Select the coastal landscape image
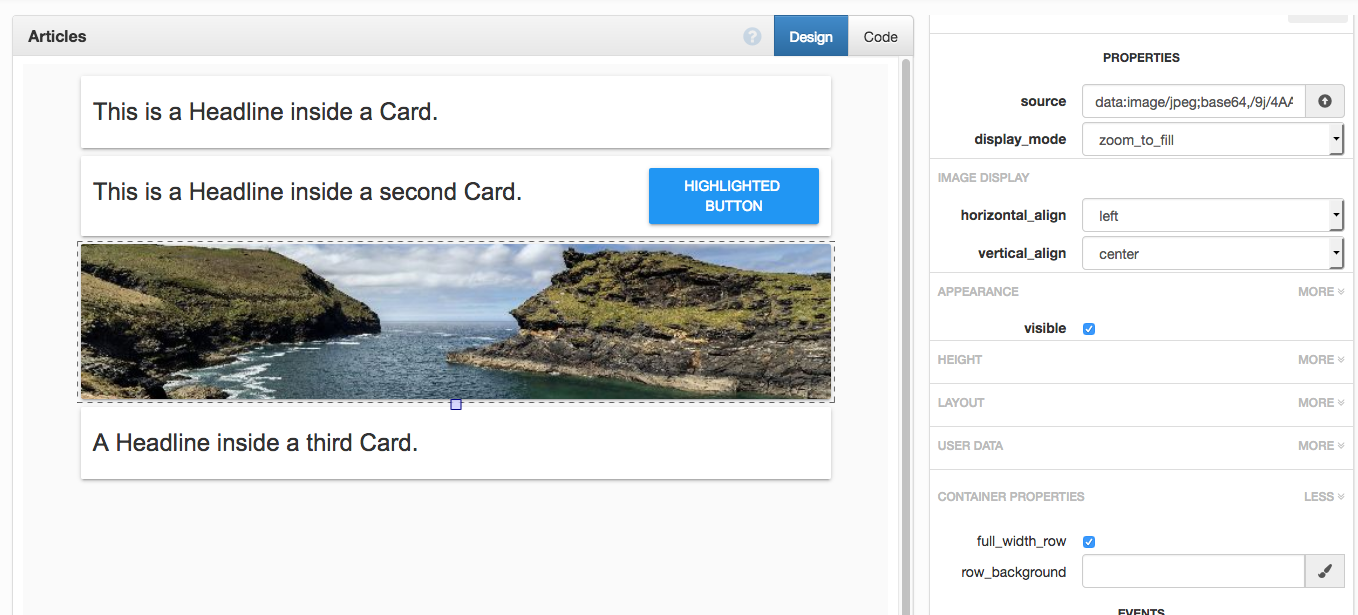1358x615 pixels. (456, 321)
